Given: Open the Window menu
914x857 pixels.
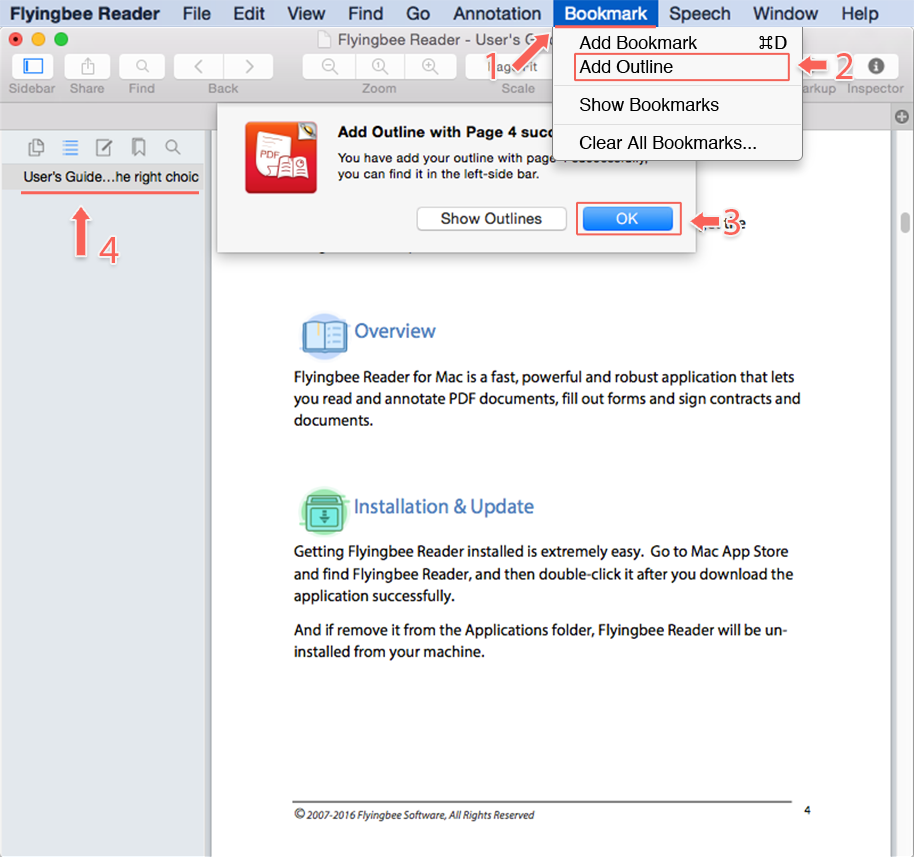Looking at the screenshot, I should coord(785,13).
